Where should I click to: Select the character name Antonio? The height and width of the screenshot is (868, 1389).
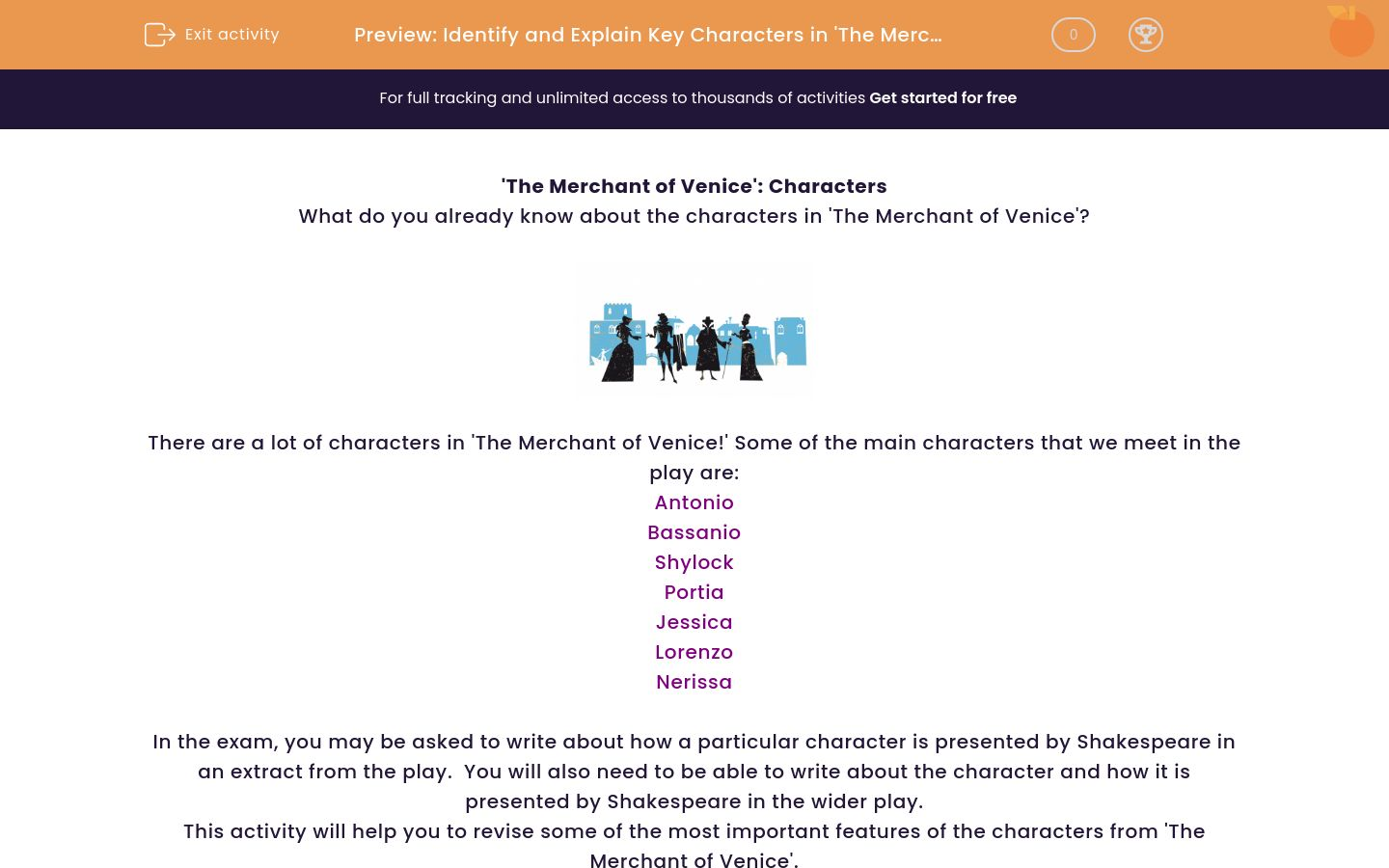pyautogui.click(x=694, y=502)
